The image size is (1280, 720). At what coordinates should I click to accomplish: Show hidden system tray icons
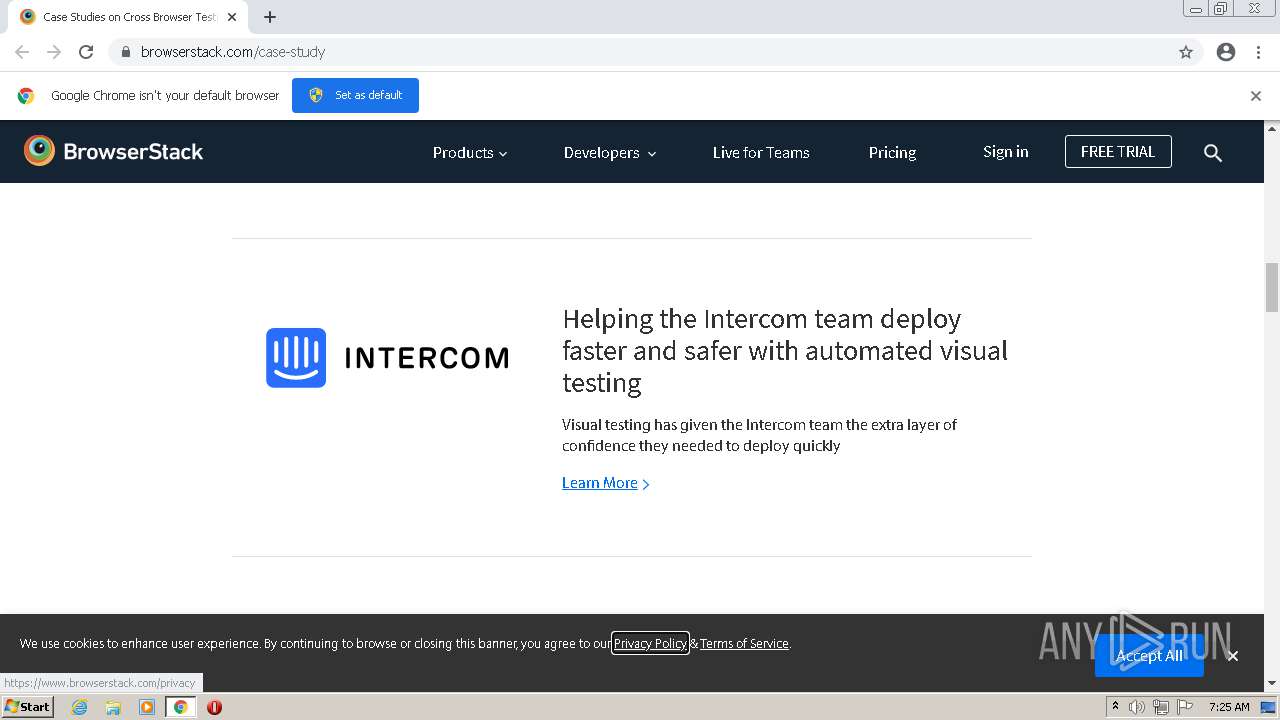(1115, 707)
